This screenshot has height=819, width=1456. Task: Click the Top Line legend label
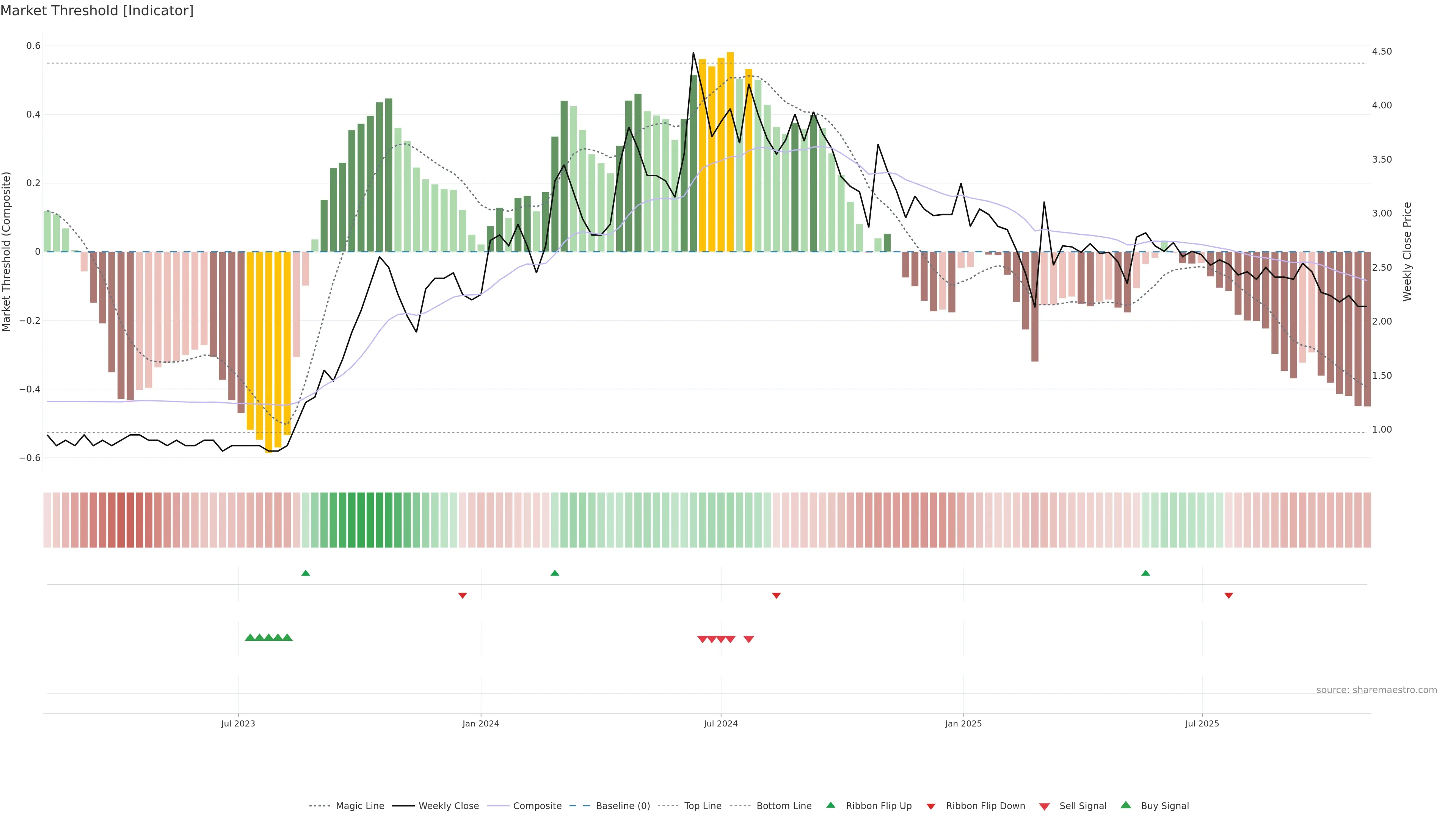703,806
